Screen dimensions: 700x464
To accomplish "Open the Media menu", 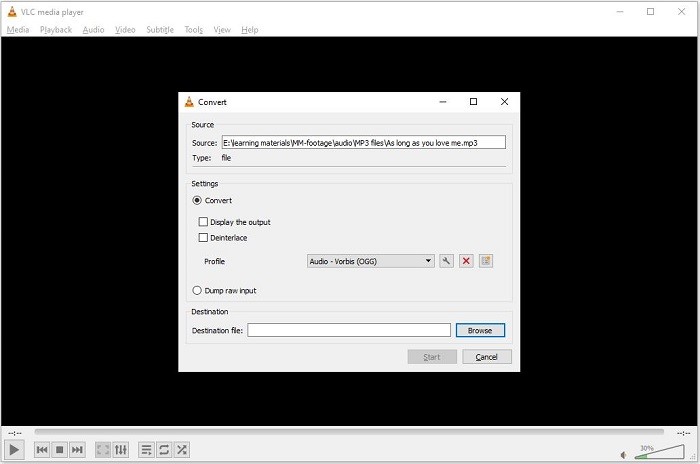I will pos(18,29).
